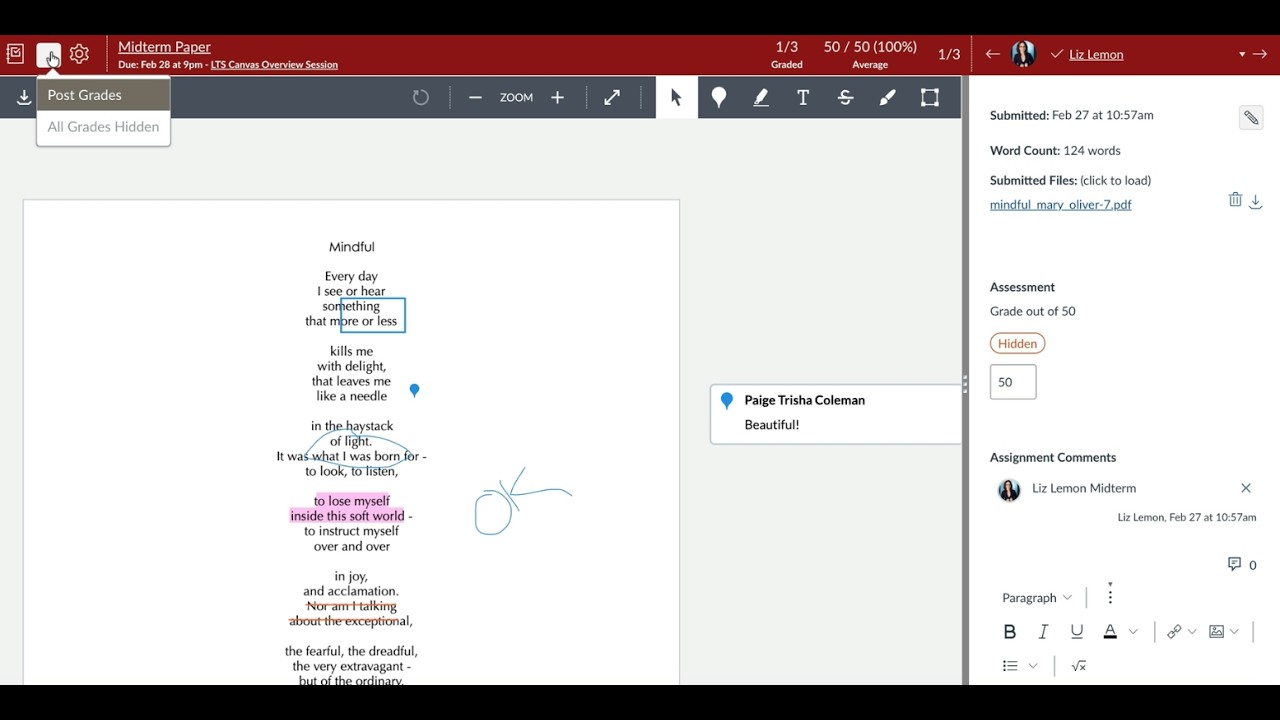Toggle full screen document view
Image resolution: width=1280 pixels, height=720 pixels.
tap(612, 97)
